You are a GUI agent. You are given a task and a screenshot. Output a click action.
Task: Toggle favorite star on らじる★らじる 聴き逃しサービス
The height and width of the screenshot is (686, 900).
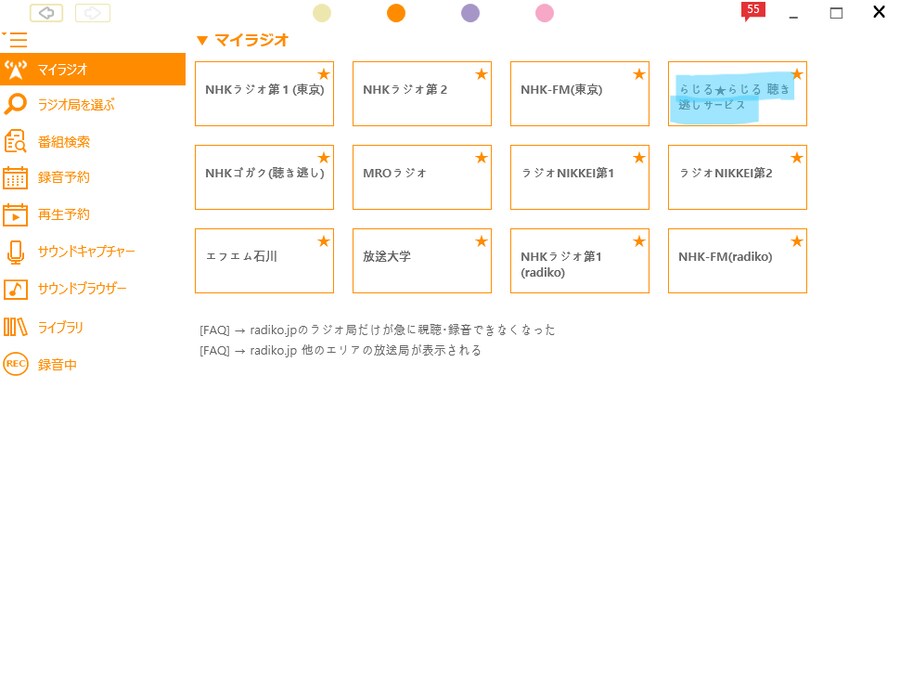click(797, 74)
